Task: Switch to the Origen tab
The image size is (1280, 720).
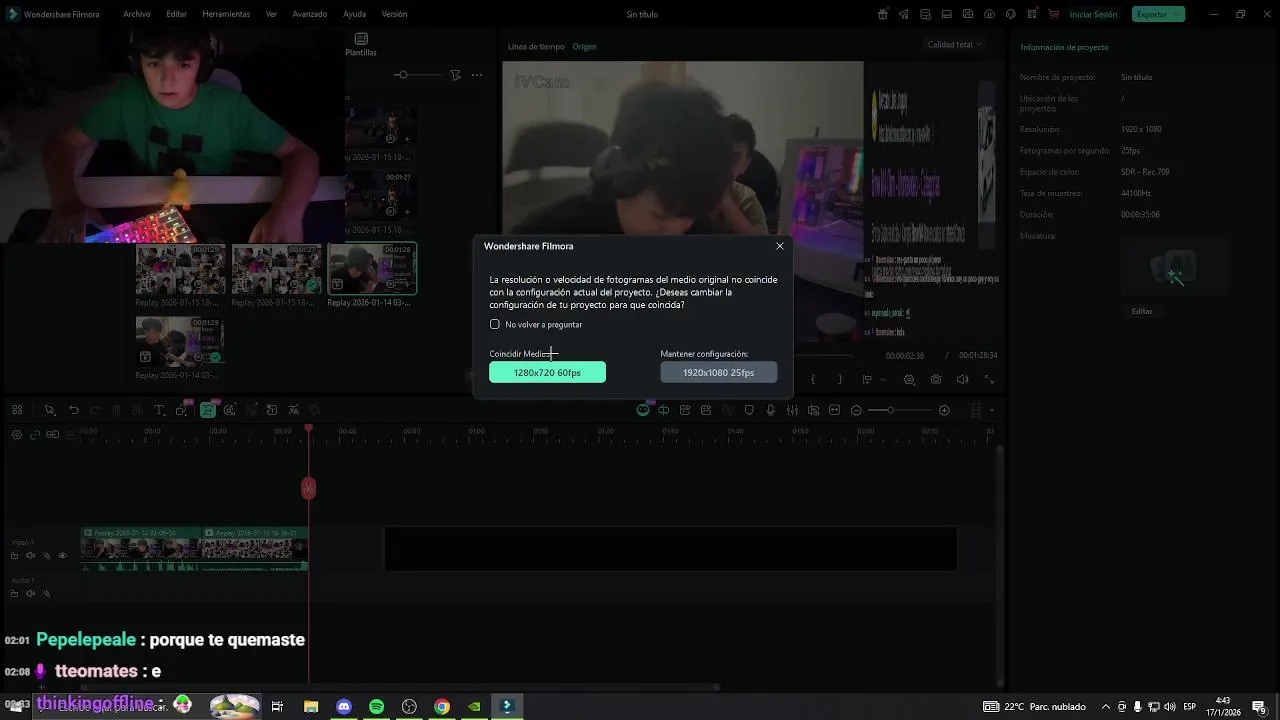Action: [x=584, y=47]
